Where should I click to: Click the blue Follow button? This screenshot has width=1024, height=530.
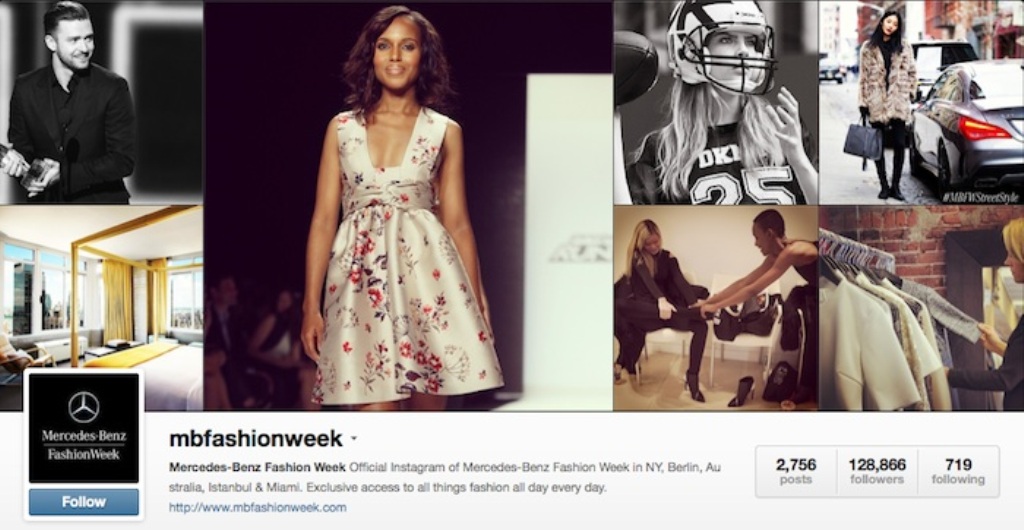pyautogui.click(x=84, y=502)
